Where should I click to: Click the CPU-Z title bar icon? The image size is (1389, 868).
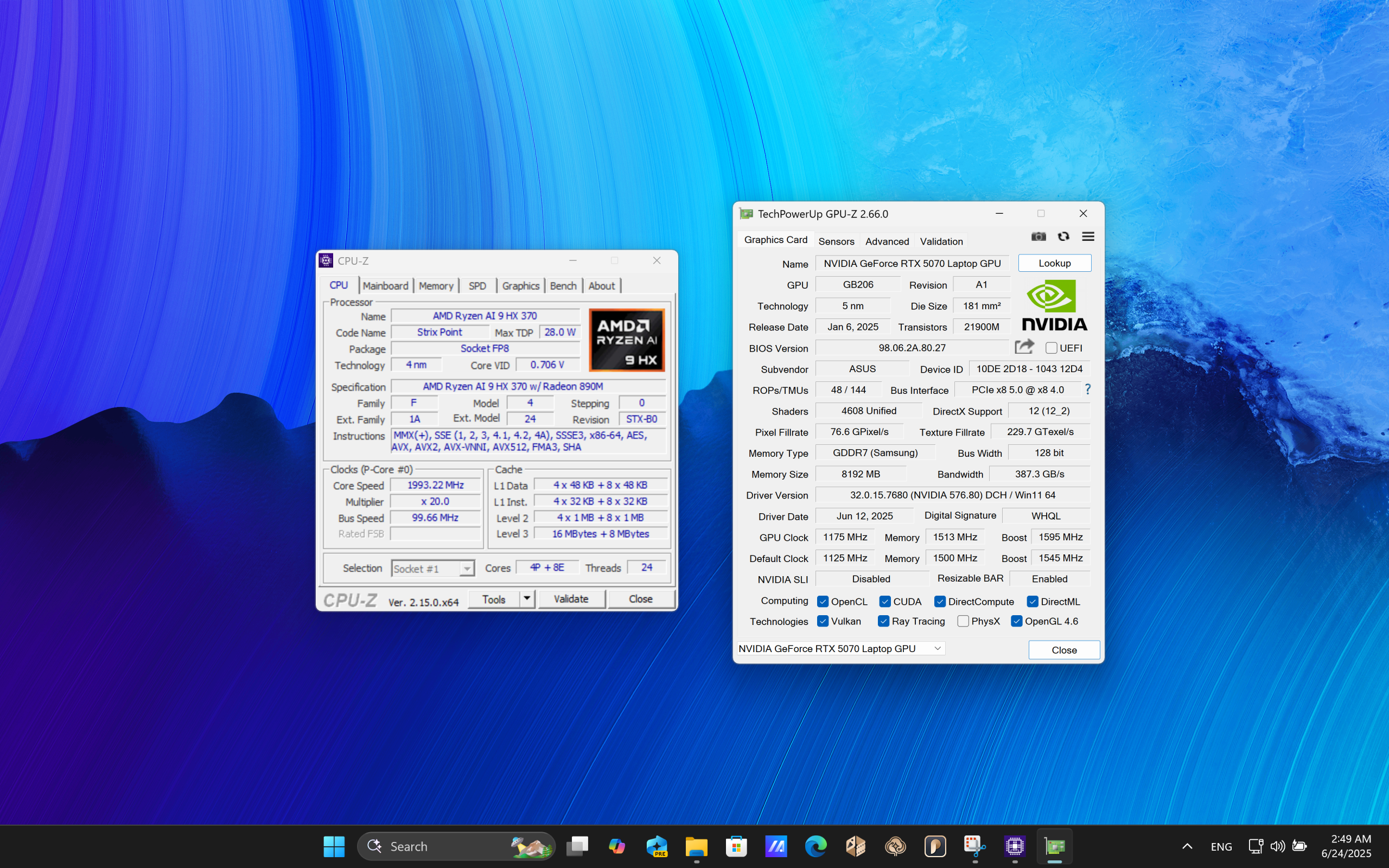(326, 260)
